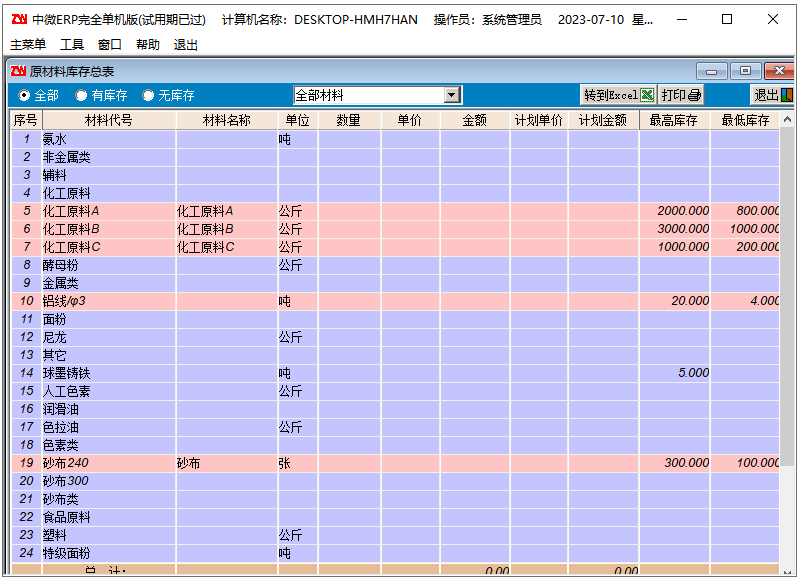Click the 金额 column header

475,120
